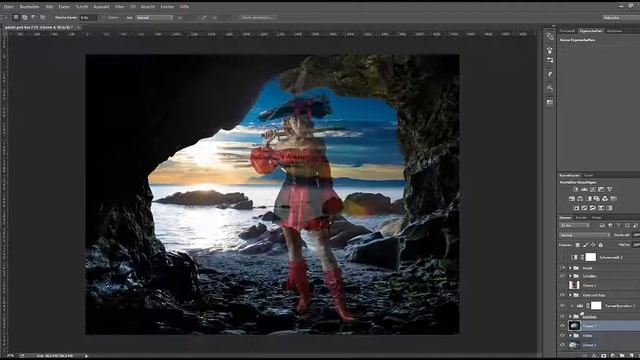Add an Exposure adjustment icon

(x=601, y=189)
